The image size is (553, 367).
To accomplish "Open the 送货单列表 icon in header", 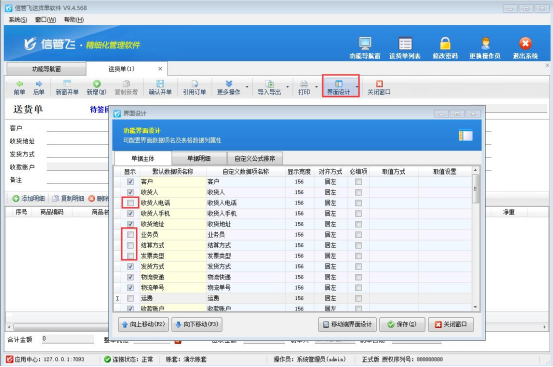I will pos(405,44).
